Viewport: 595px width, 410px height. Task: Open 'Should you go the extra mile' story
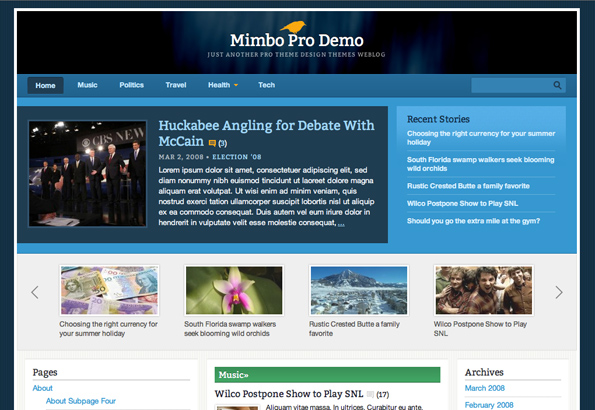[x=473, y=221]
